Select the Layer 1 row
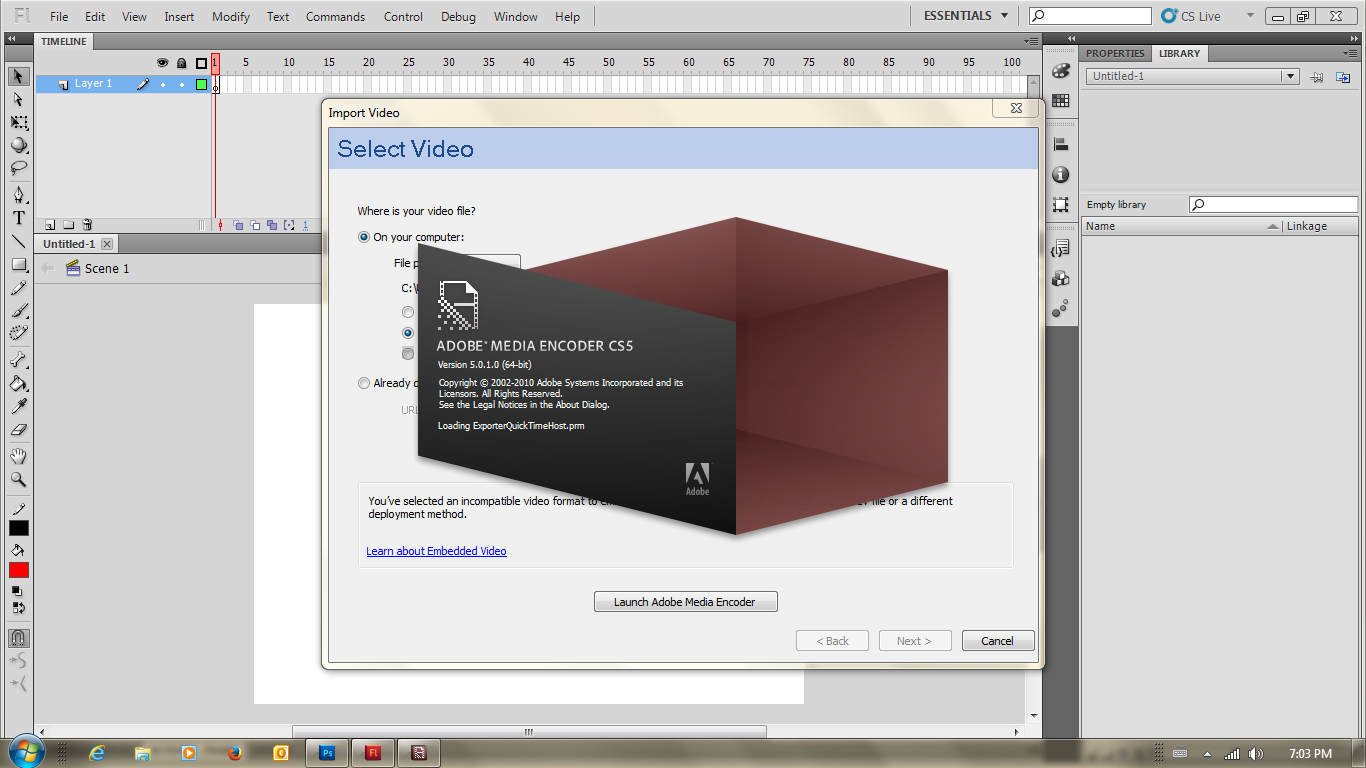This screenshot has width=1366, height=768. (124, 85)
